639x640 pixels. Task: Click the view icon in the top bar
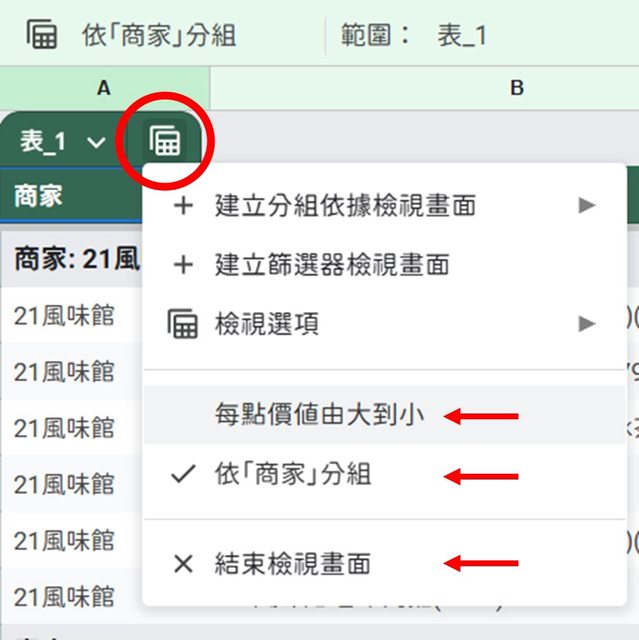point(42,35)
